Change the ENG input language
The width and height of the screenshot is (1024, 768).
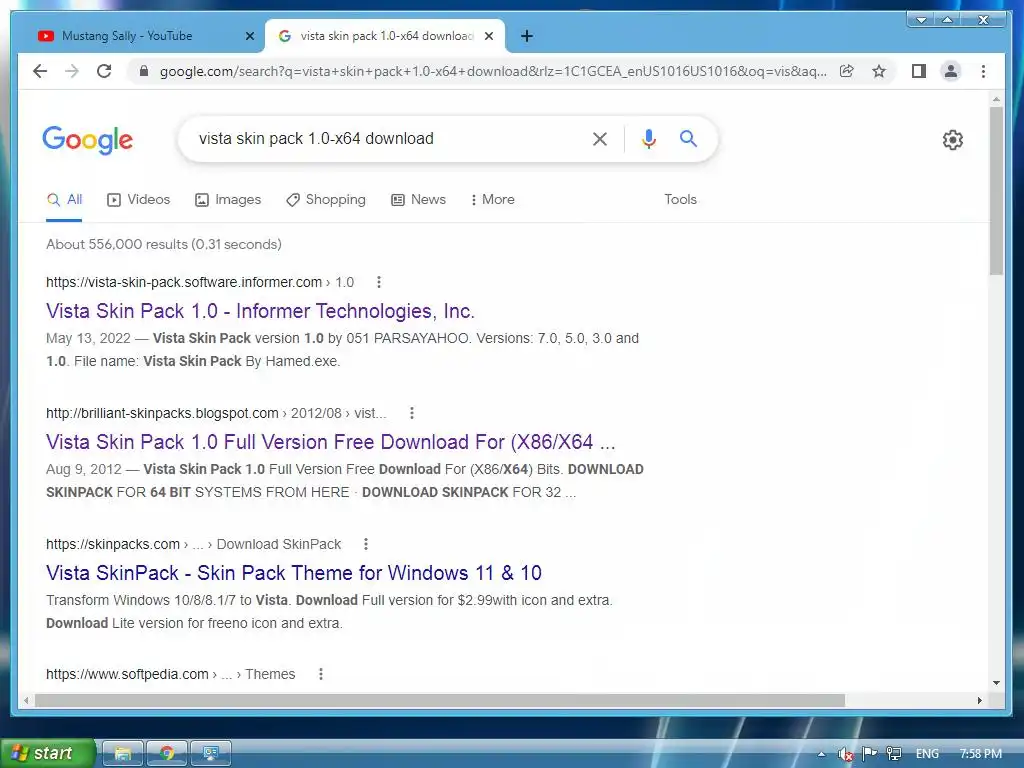tap(927, 754)
